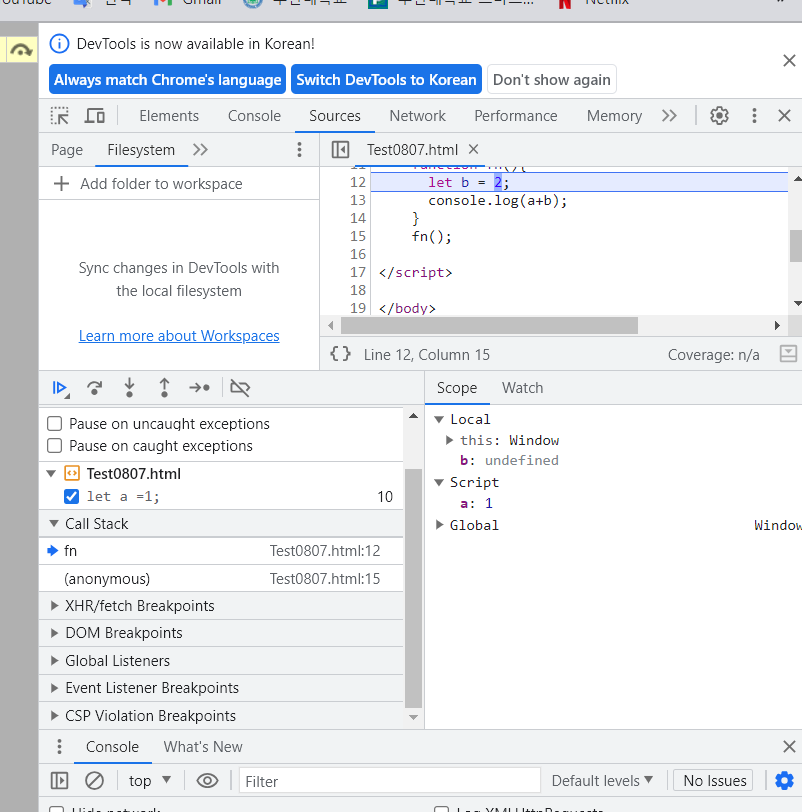Deactivate all breakpoints
Viewport: 802px width, 812px height.
pyautogui.click(x=240, y=388)
